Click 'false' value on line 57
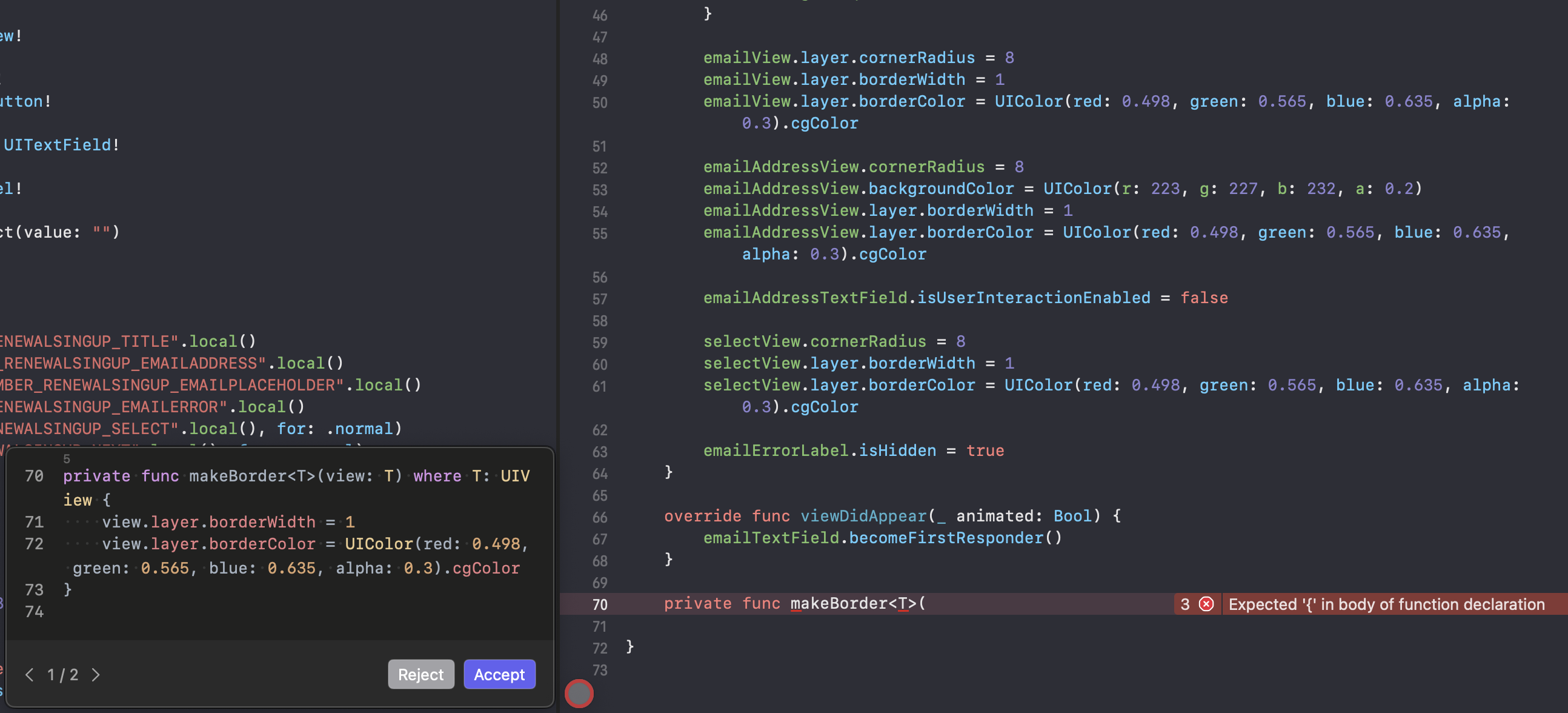This screenshot has width=1568, height=713. 1203,298
